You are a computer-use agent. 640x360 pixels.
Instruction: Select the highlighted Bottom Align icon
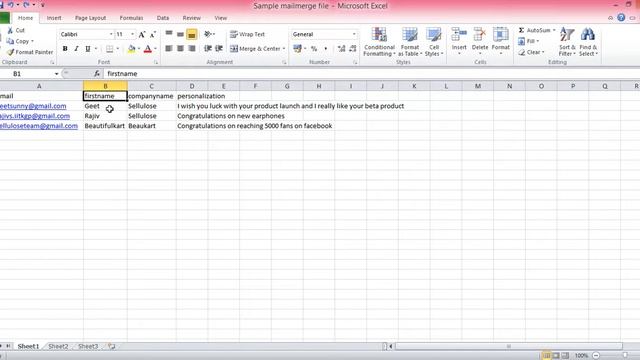point(191,35)
